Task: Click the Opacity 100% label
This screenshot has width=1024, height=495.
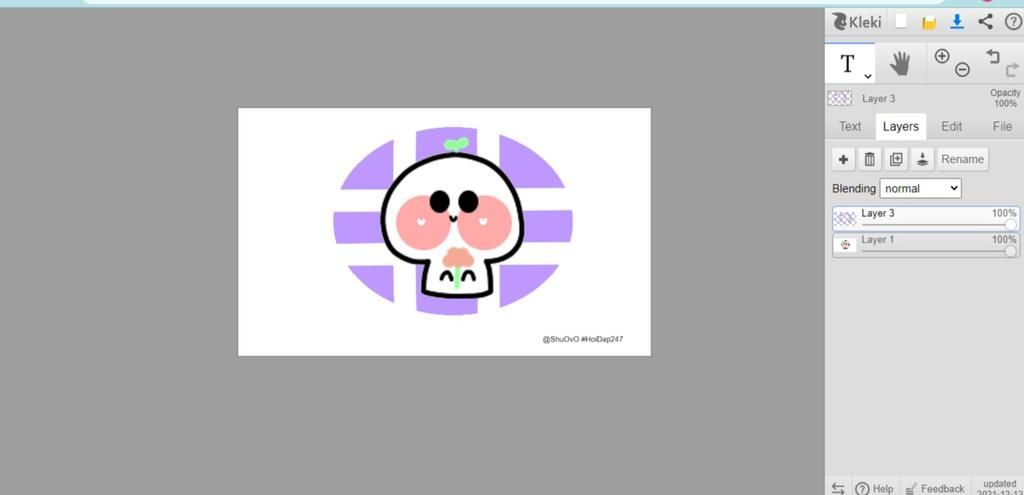Action: click(x=1005, y=98)
